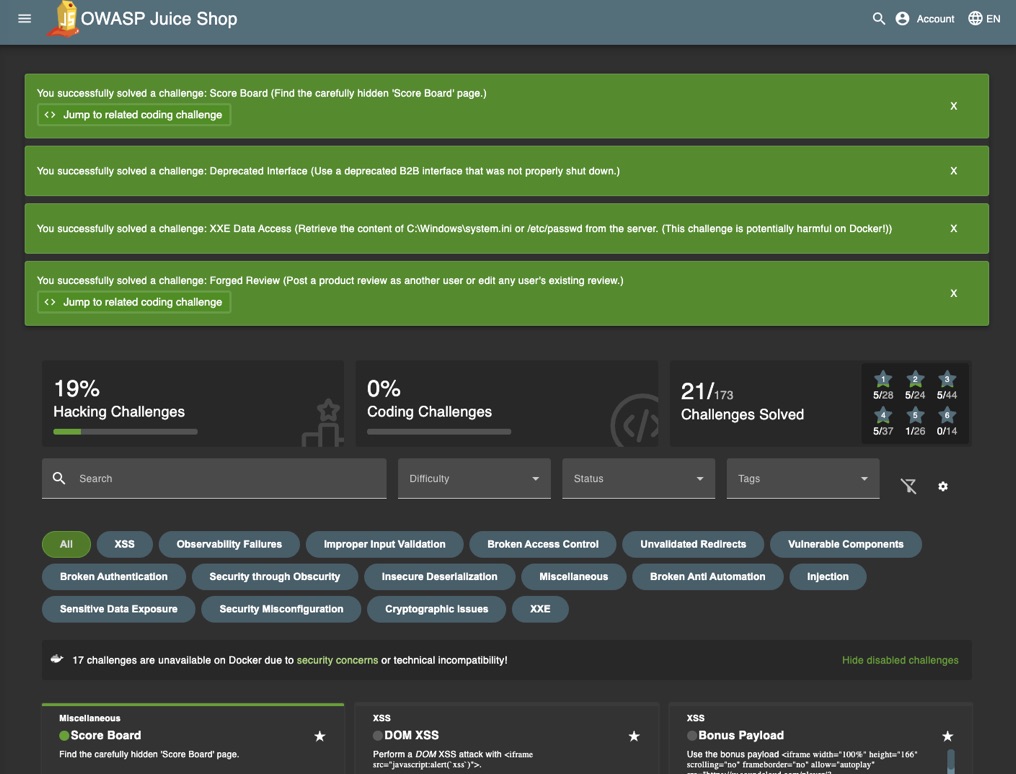1016x774 pixels.
Task: Click the Bonus Payload card scrollbar
Action: point(951,760)
